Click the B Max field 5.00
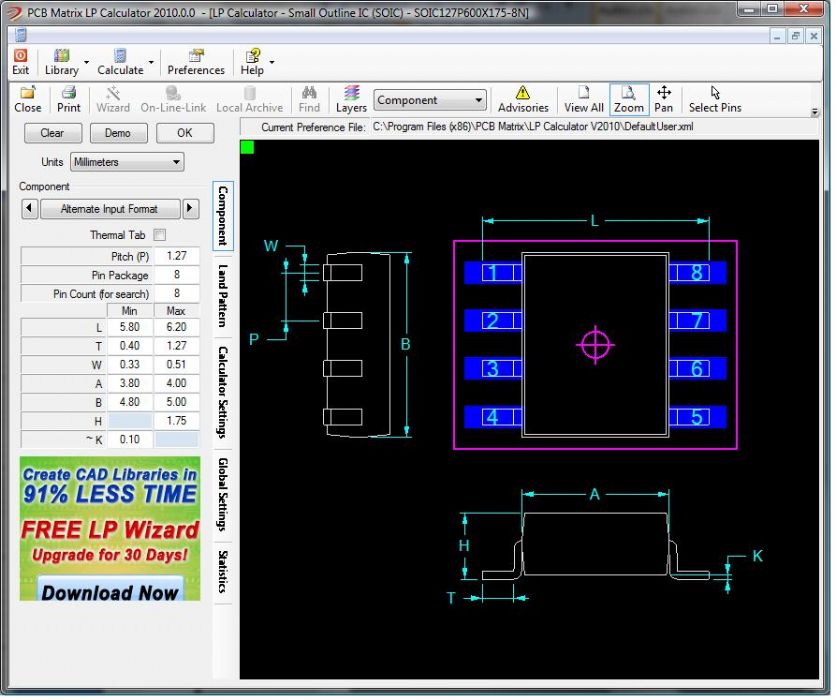 [176, 402]
